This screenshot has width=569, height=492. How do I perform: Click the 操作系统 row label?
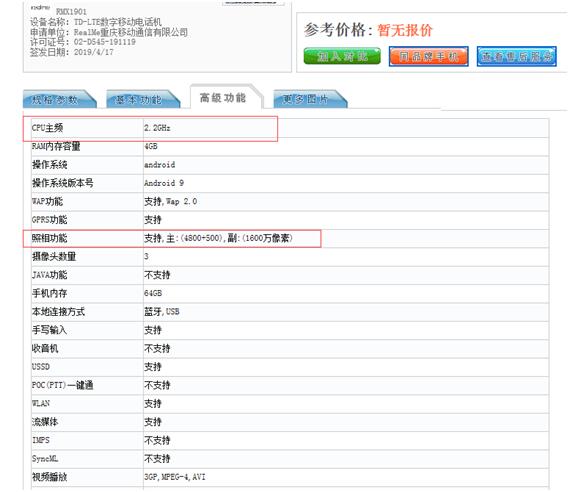[50, 165]
